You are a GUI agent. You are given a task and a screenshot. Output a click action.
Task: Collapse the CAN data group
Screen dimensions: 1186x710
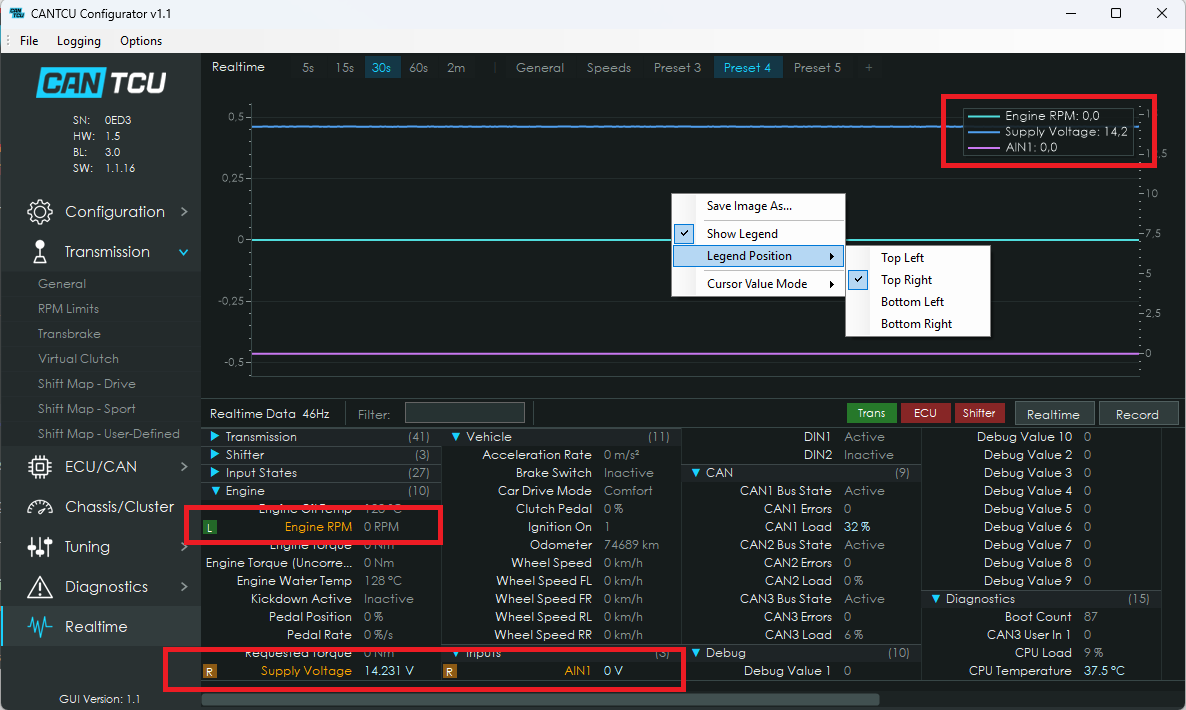[x=695, y=473]
